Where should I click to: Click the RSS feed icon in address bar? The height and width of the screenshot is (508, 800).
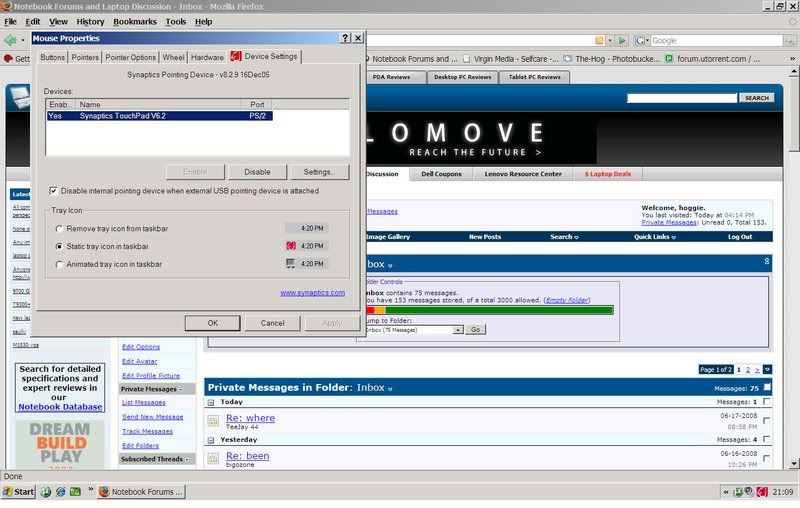coord(599,40)
